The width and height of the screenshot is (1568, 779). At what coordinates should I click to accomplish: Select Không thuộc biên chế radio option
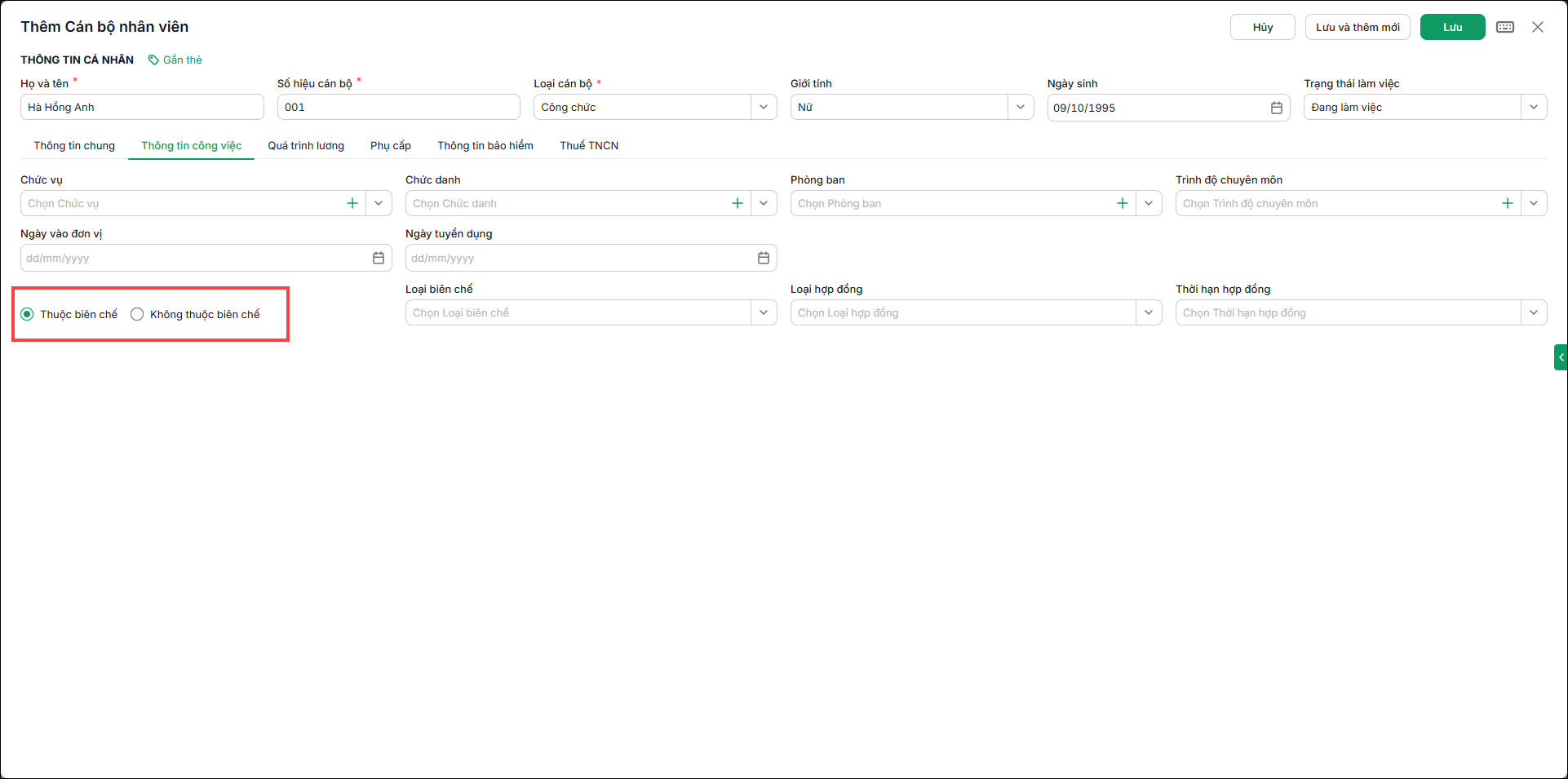pyautogui.click(x=137, y=314)
